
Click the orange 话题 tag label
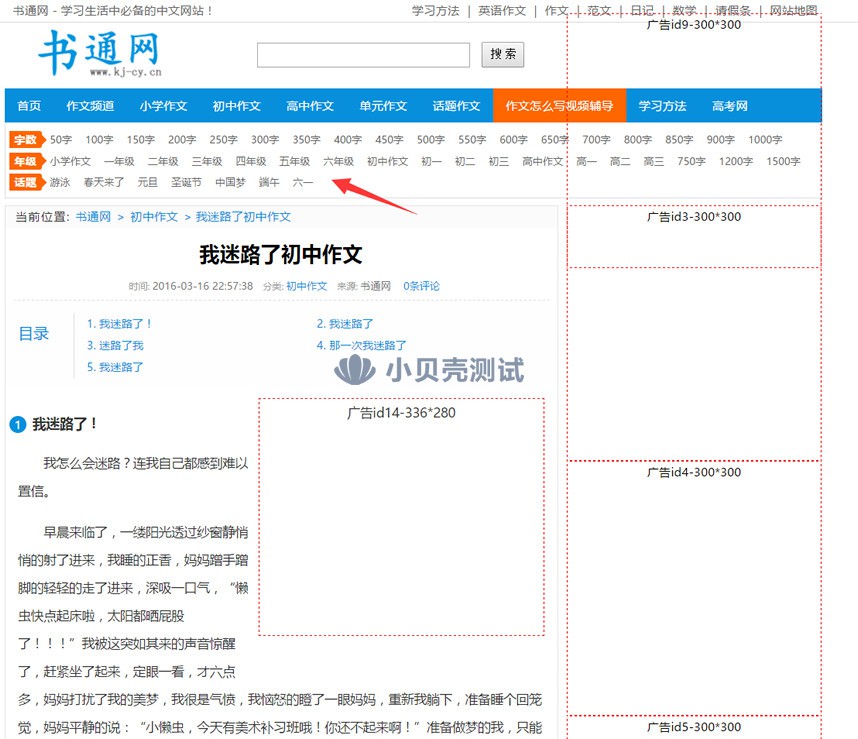25,182
